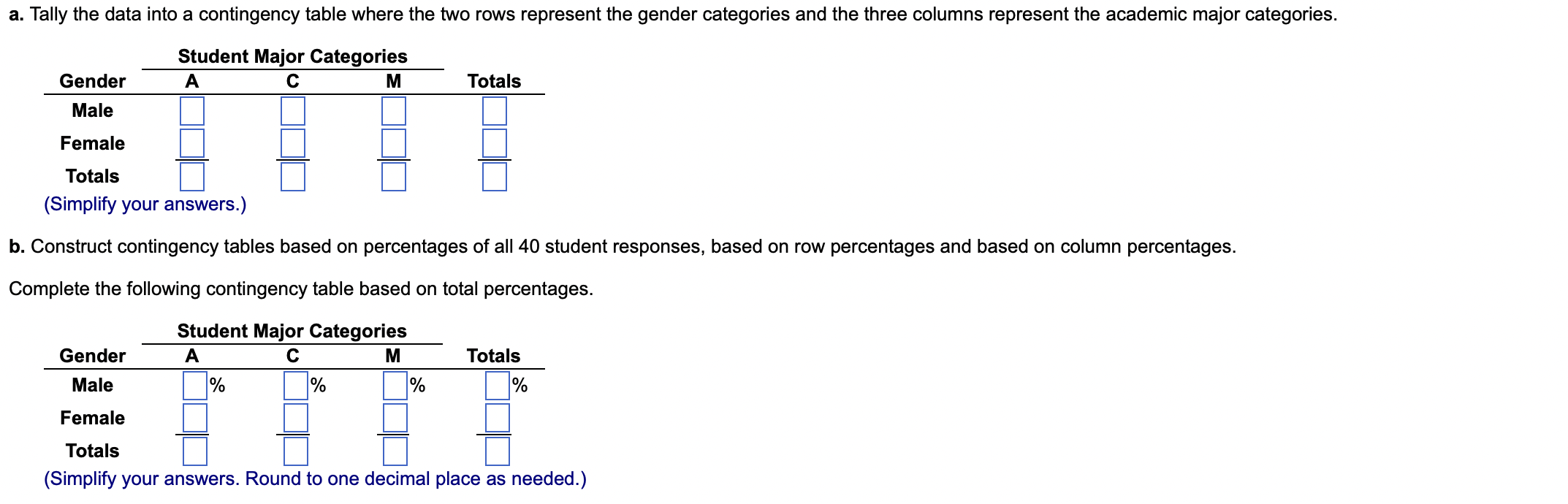
Task: Click the Totals percentage input under column C
Action: pos(297,453)
